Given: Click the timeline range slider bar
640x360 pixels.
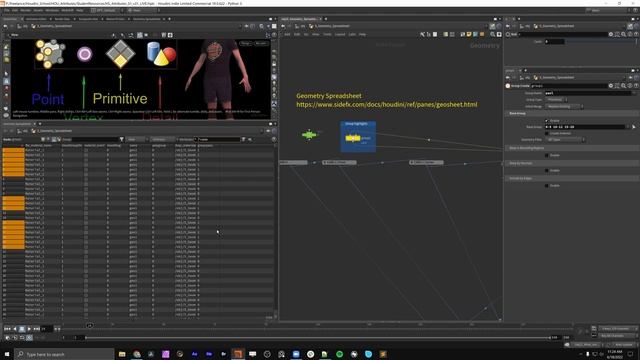Looking at the screenshot, I should [x=318, y=338].
